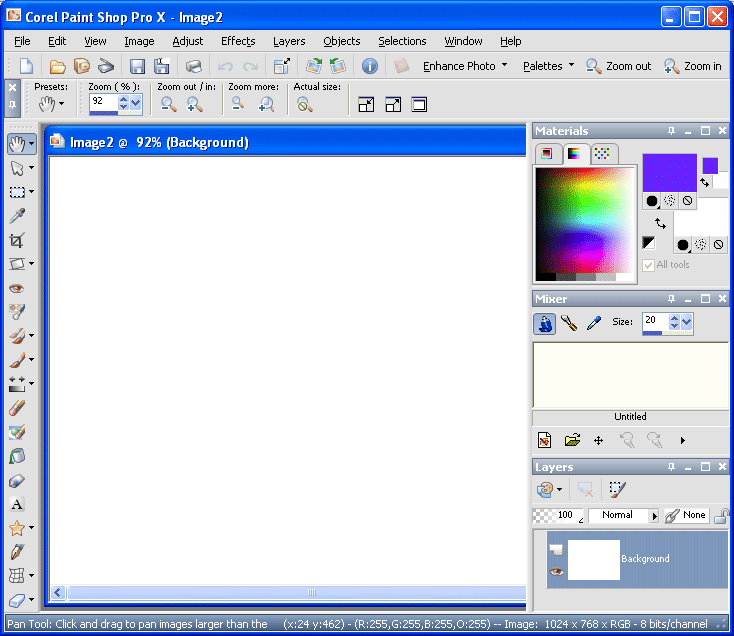Open the Mixer Size dropdown arrow
This screenshot has width=734, height=636.
pos(687,322)
